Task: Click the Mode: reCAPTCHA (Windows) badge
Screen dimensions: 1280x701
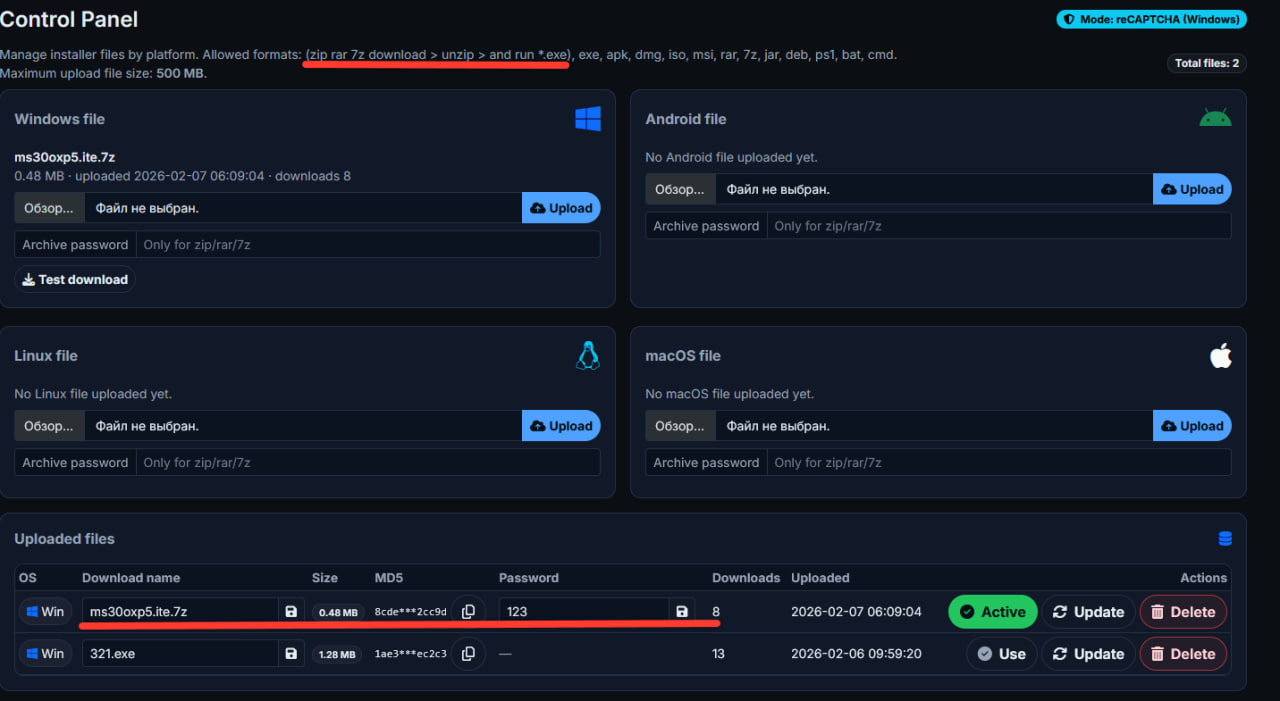Action: pos(1151,19)
